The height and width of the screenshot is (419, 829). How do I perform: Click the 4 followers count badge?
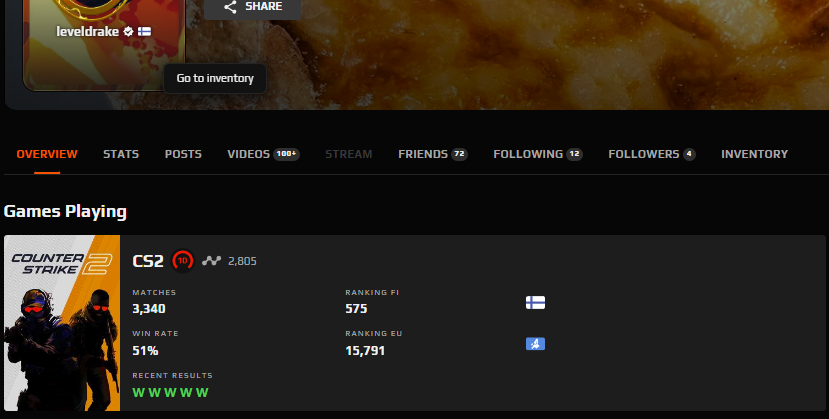coord(689,154)
